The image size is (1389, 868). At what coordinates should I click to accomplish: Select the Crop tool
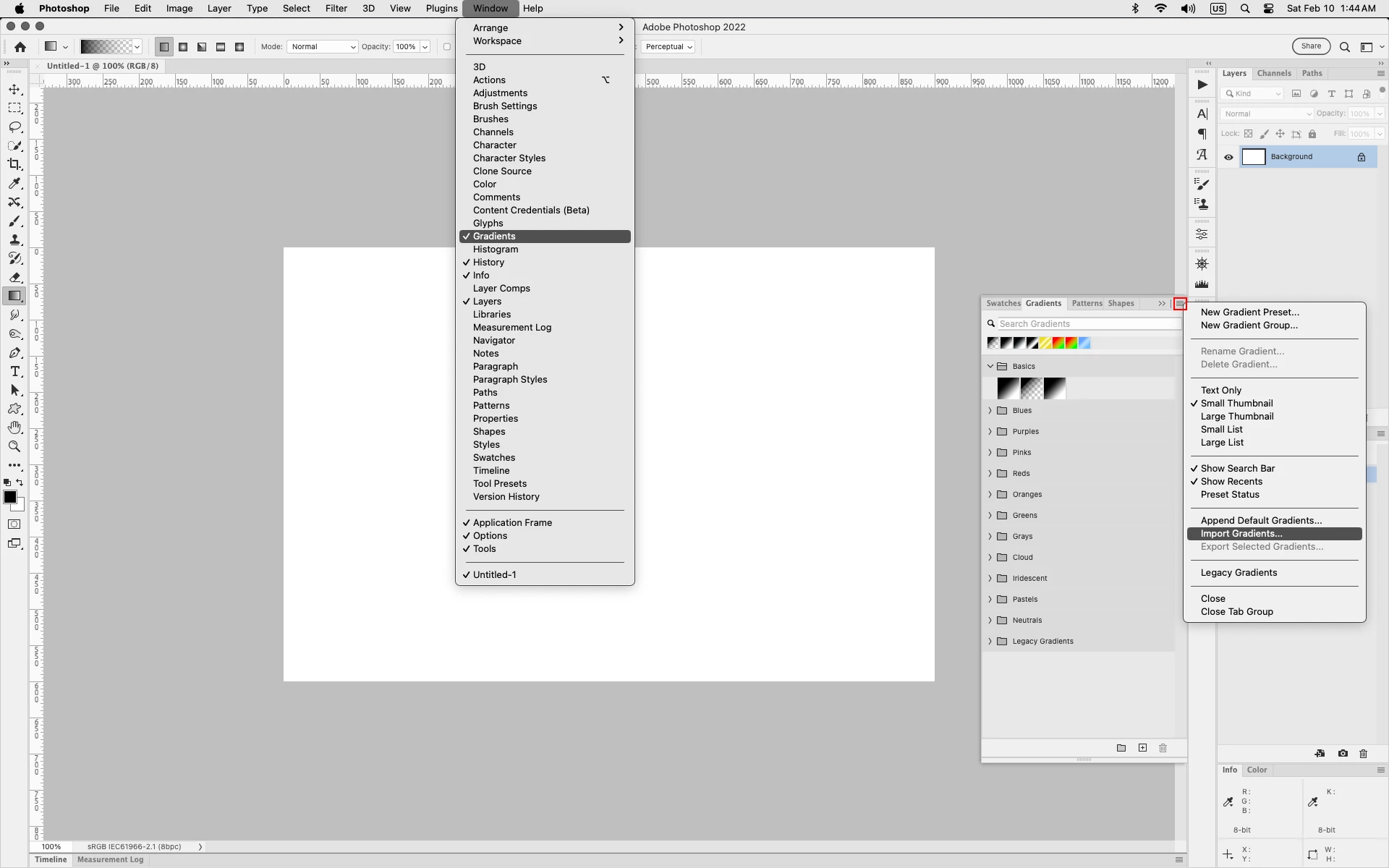pos(14,164)
